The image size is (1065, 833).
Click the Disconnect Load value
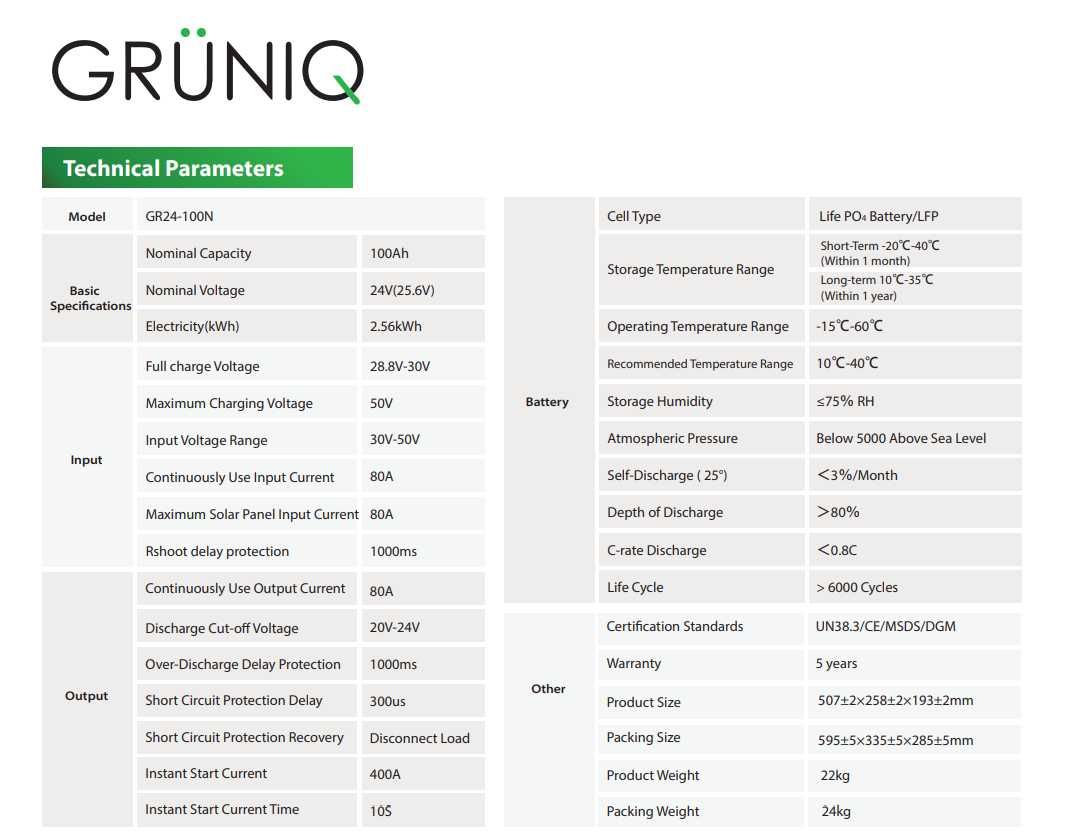click(x=420, y=738)
